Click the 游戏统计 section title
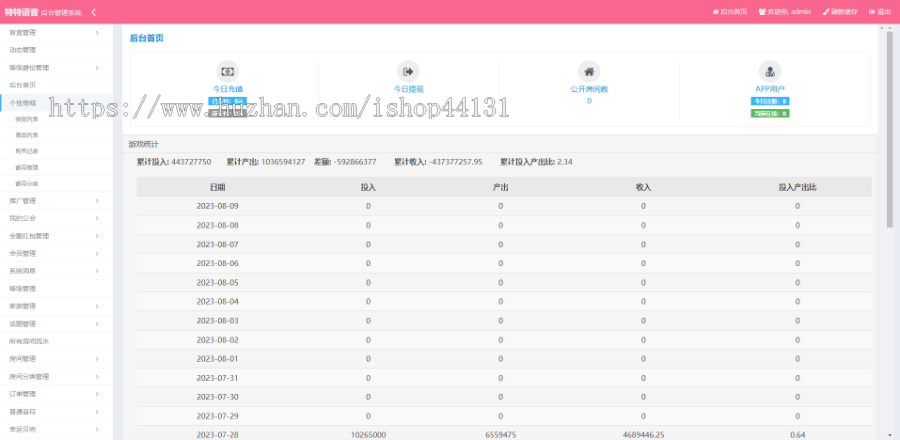900x440 pixels. point(143,144)
